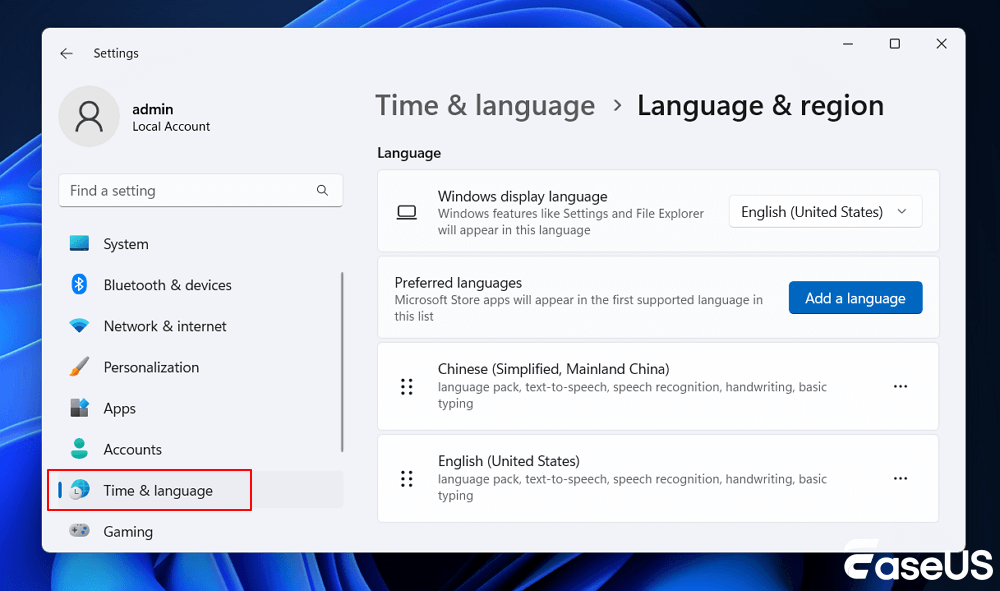Screen dimensions: 1000x591
Task: Maximize the Settings window
Action: point(895,44)
